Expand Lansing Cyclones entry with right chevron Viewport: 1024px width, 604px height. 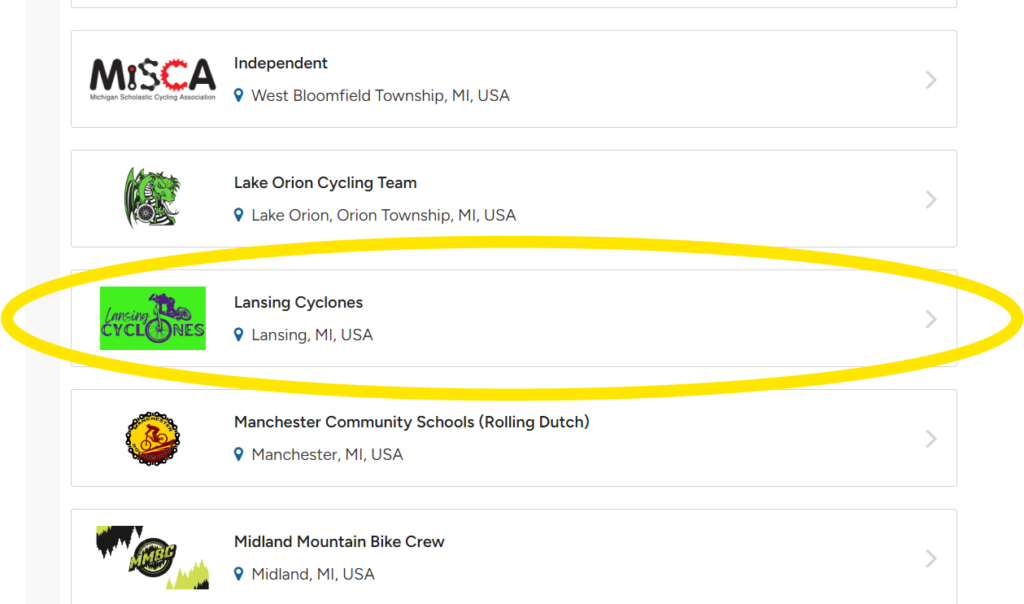click(931, 319)
